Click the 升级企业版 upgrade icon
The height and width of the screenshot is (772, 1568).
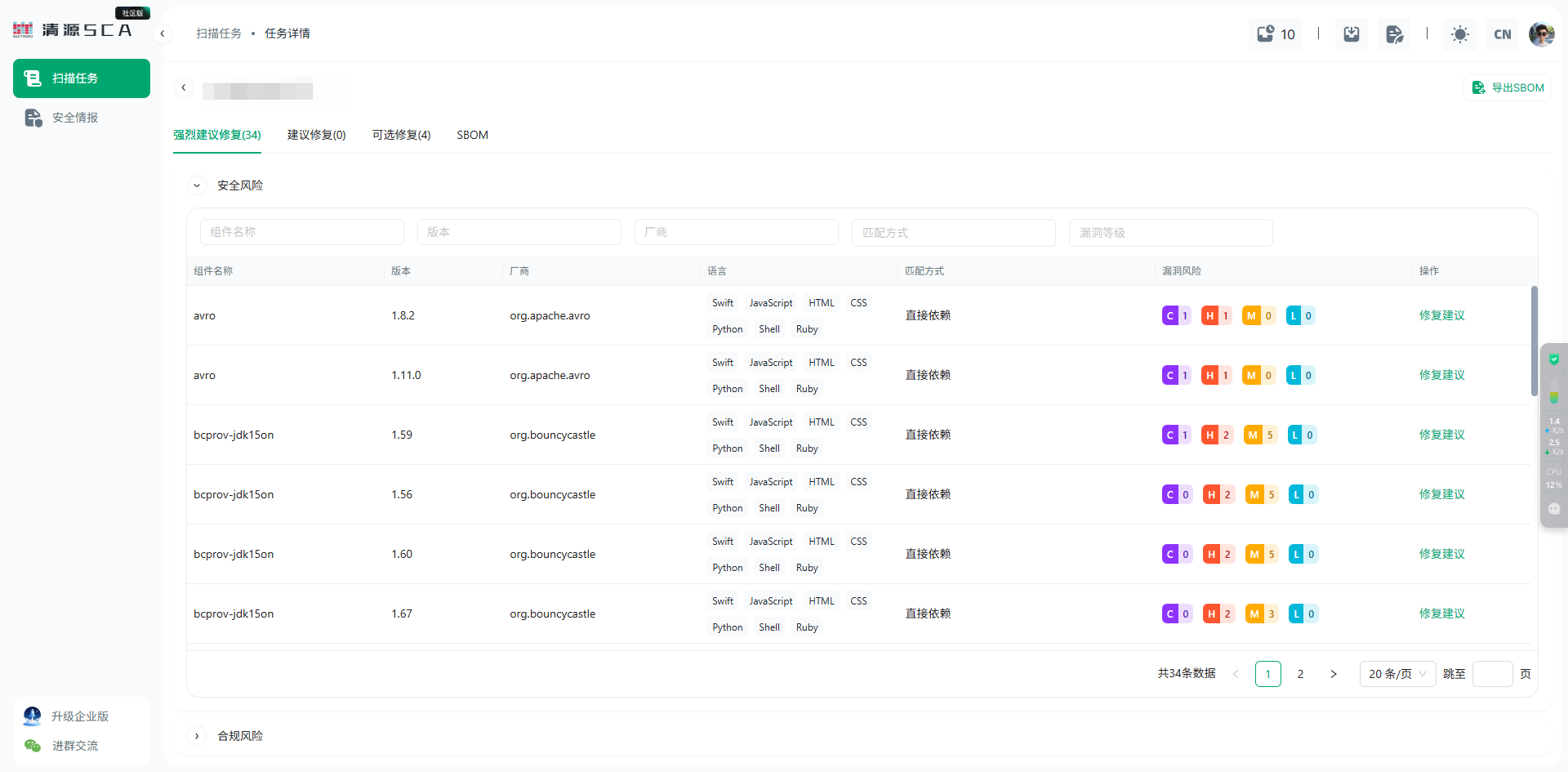(33, 716)
